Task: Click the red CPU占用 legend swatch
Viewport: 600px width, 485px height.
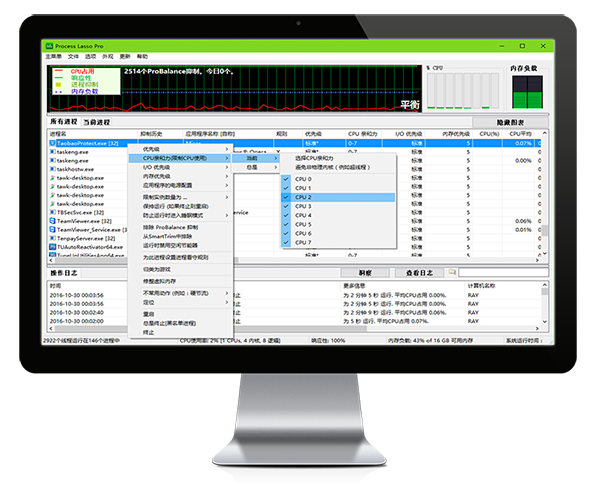Action: [59, 71]
